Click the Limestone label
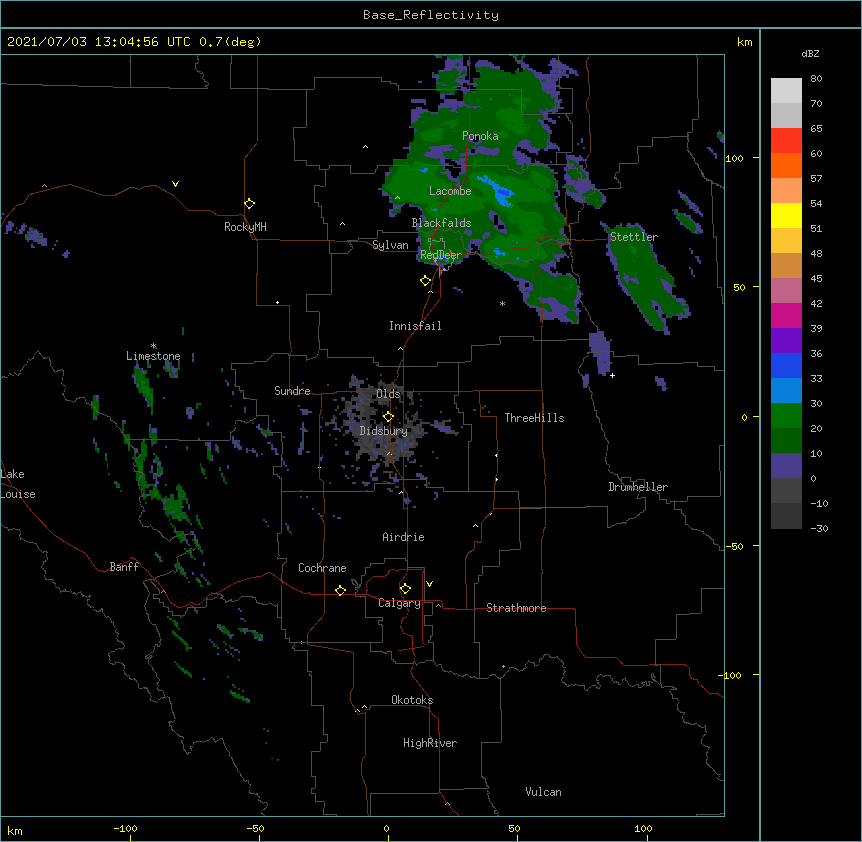The image size is (862, 842). pos(153,356)
